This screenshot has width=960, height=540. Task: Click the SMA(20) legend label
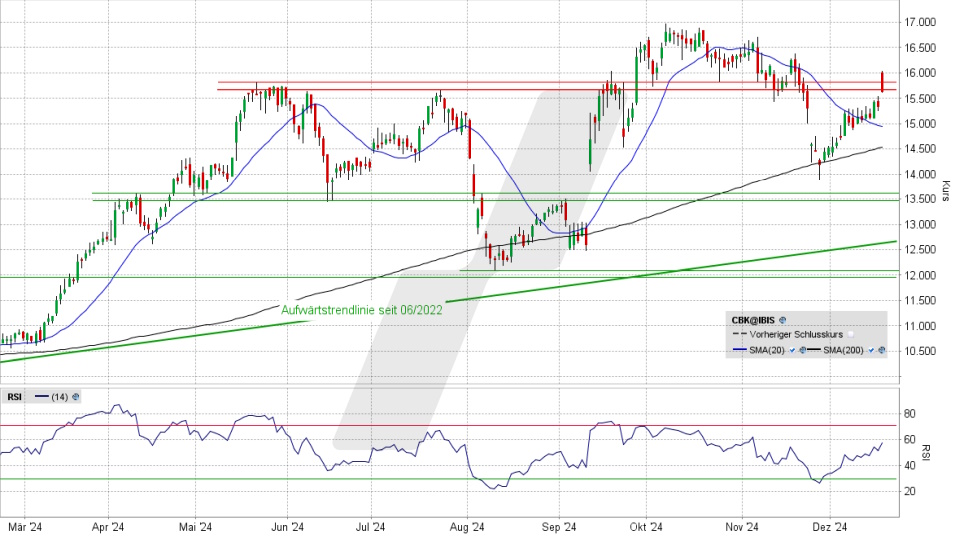(767, 350)
